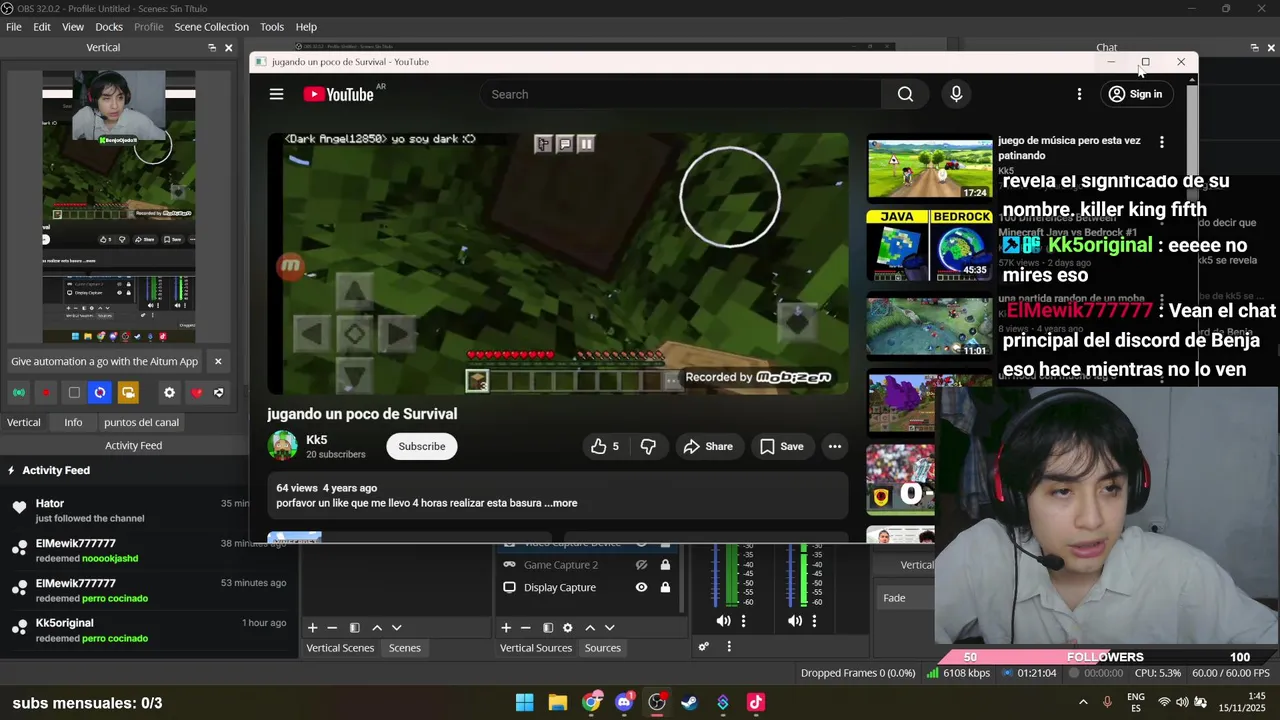This screenshot has width=1280, height=720.
Task: Dismiss the Aitum App automation banner
Action: tap(218, 361)
